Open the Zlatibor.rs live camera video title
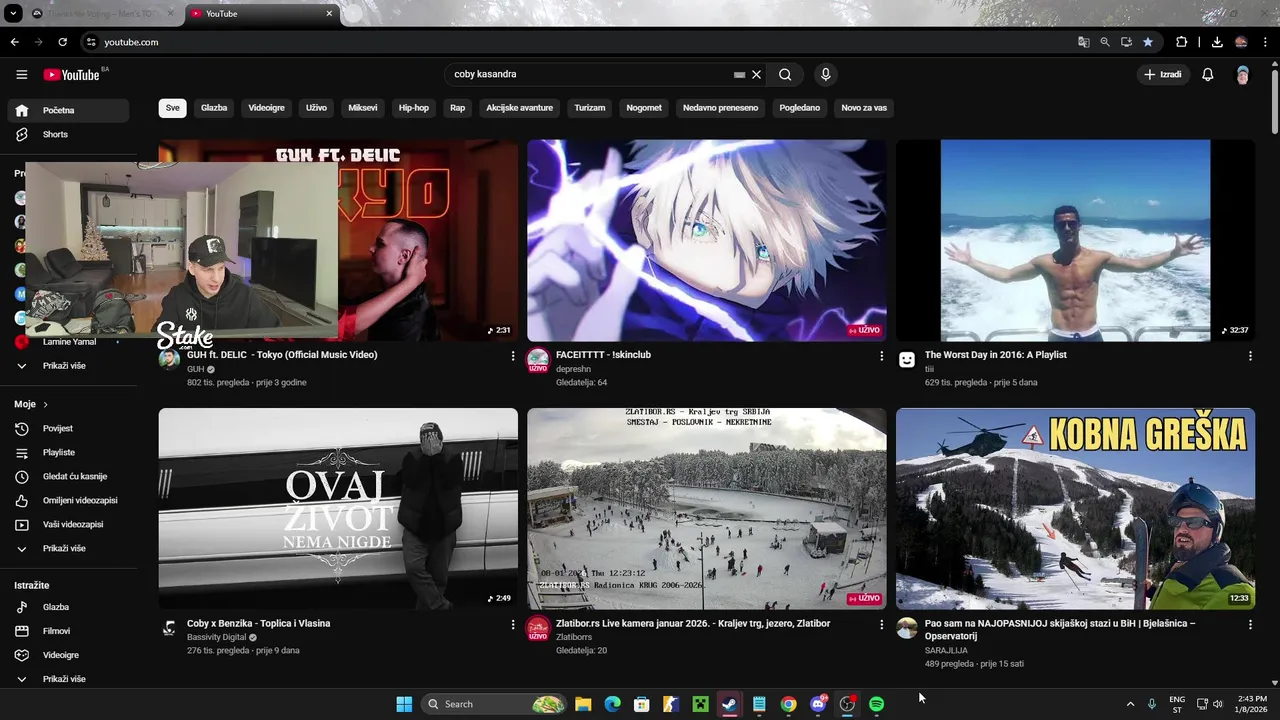This screenshot has width=1280, height=720. (693, 623)
